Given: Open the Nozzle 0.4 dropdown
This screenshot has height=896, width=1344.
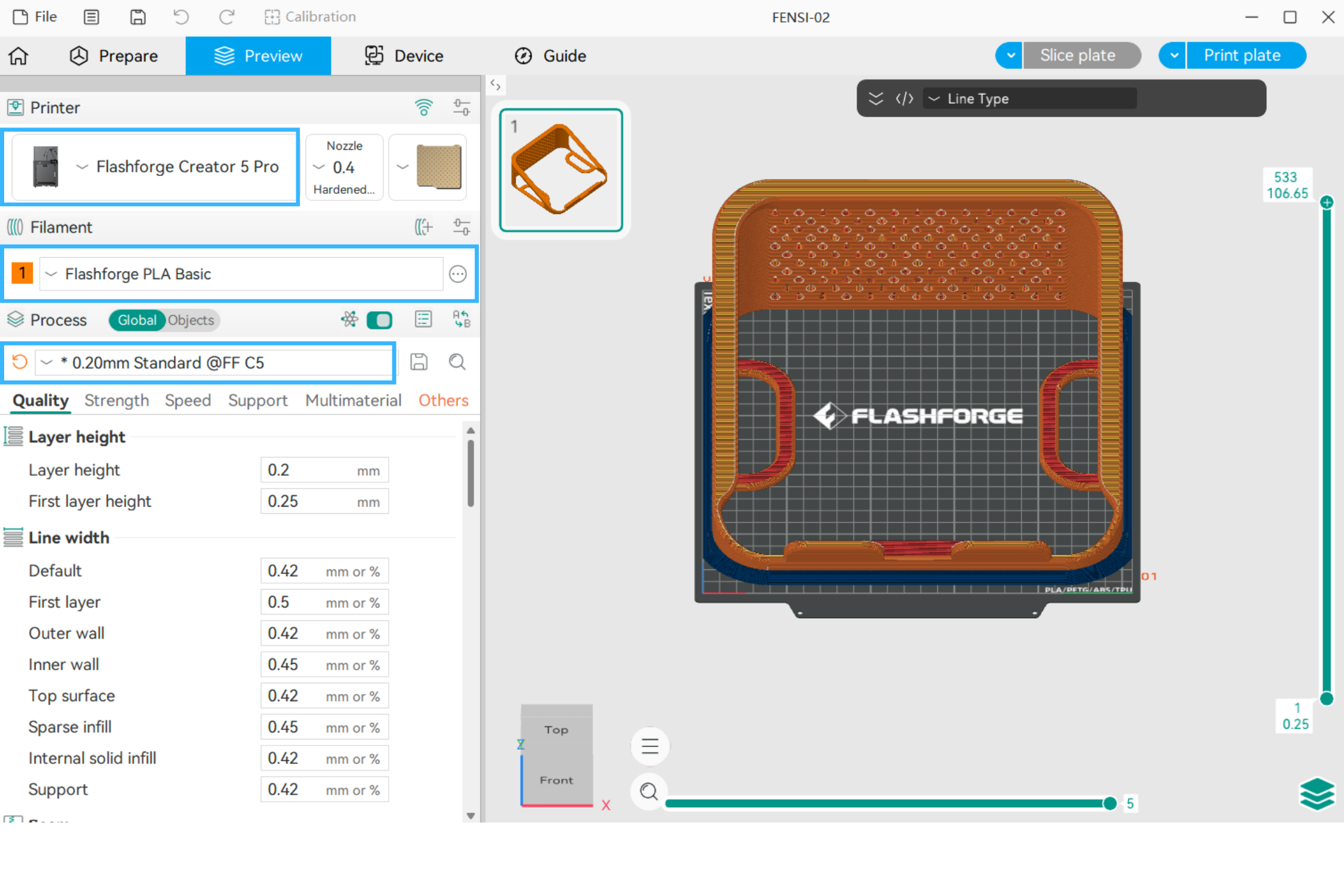Looking at the screenshot, I should point(344,167).
